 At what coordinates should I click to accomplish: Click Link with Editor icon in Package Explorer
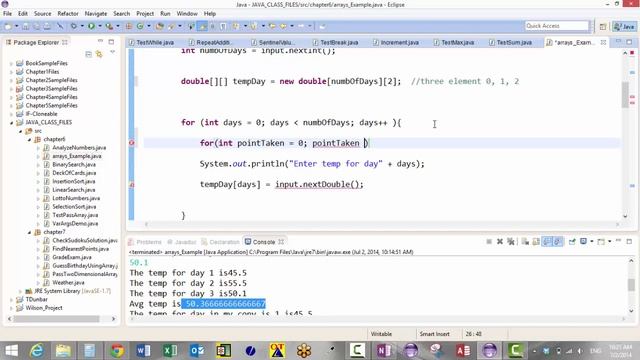coord(99,54)
